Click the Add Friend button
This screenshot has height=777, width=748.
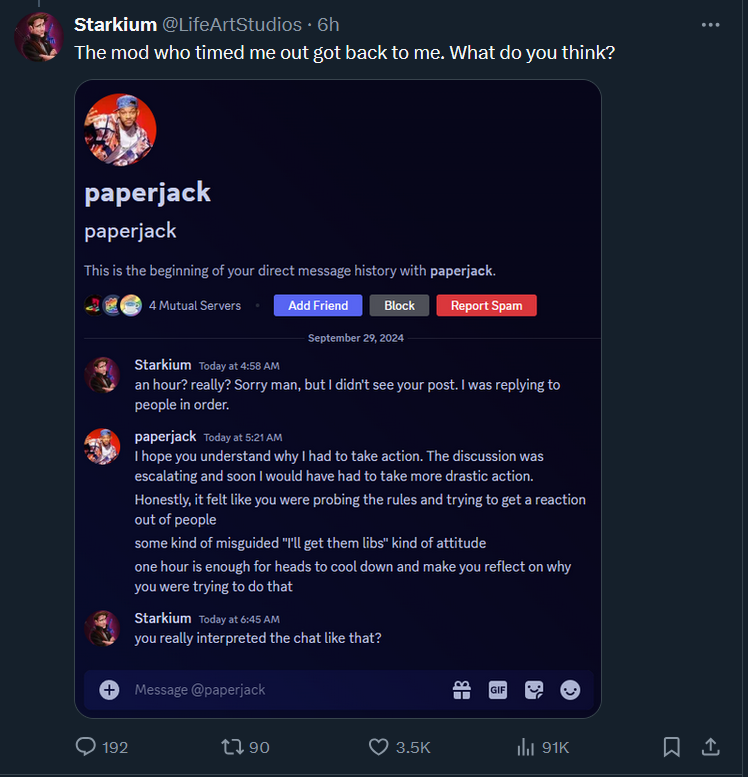(x=318, y=305)
